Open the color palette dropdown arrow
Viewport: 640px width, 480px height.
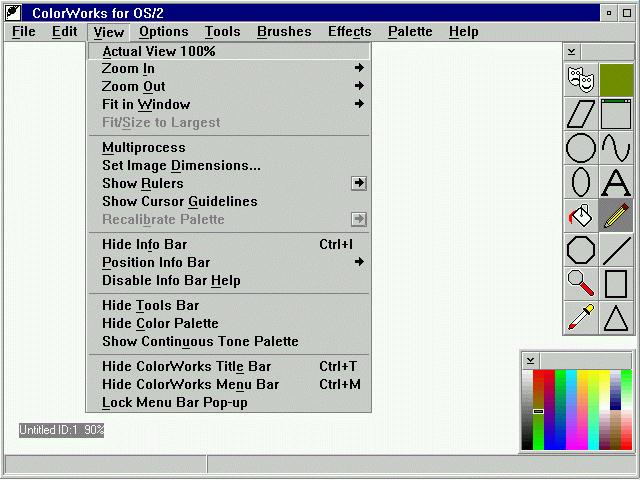[x=530, y=361]
